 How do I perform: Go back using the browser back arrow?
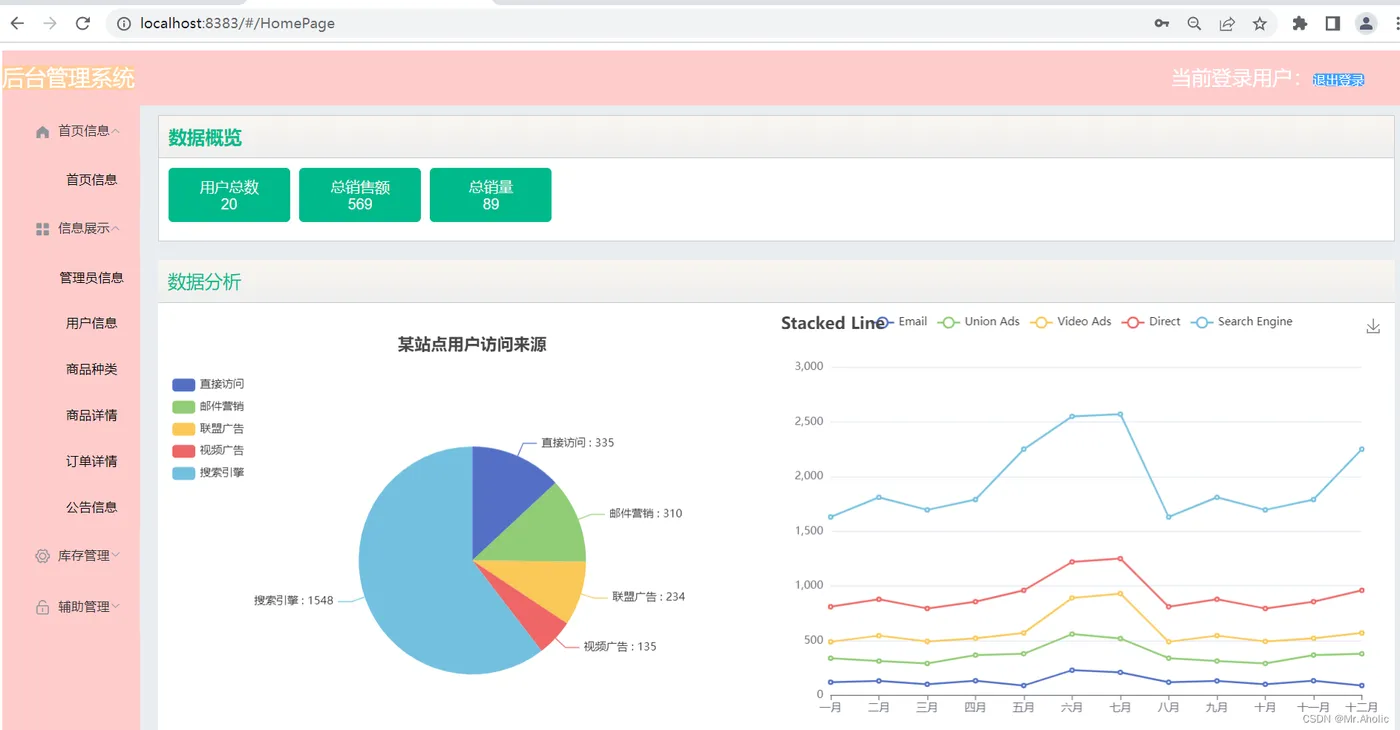click(17, 23)
